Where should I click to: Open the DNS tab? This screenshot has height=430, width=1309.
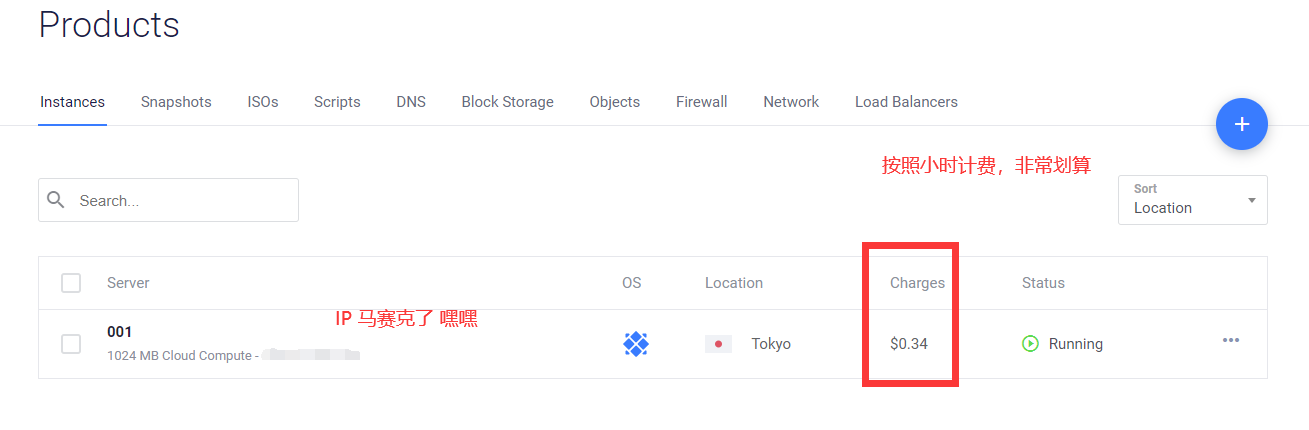pyautogui.click(x=411, y=102)
